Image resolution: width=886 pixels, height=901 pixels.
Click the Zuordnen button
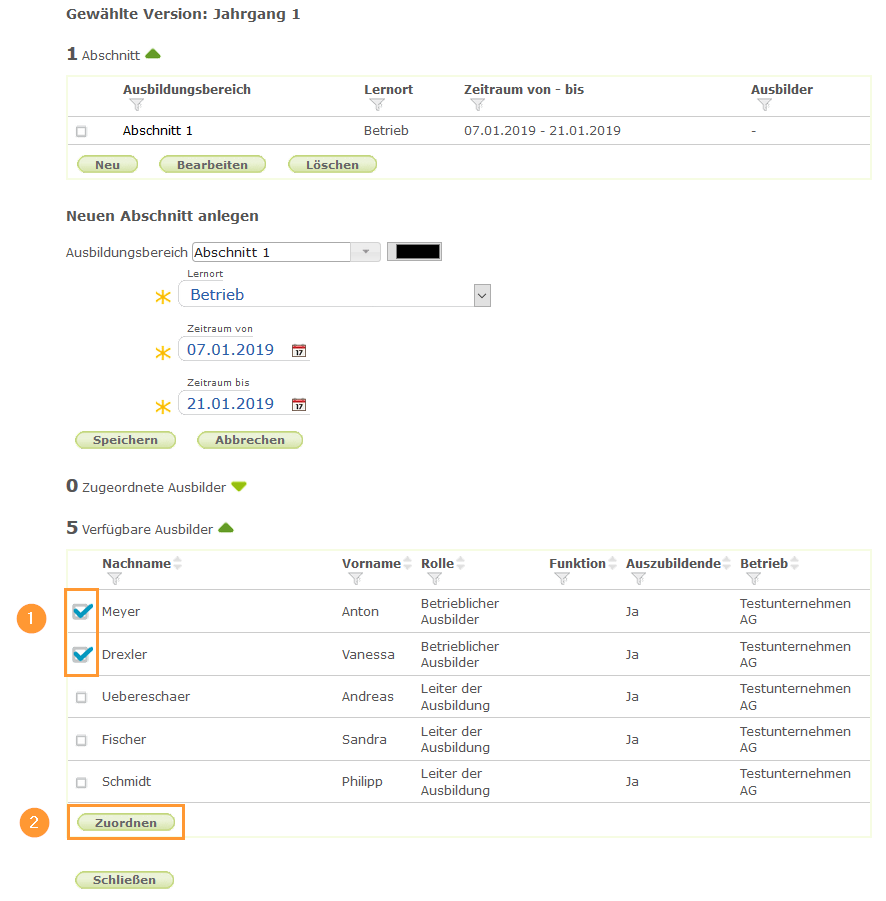pos(125,822)
